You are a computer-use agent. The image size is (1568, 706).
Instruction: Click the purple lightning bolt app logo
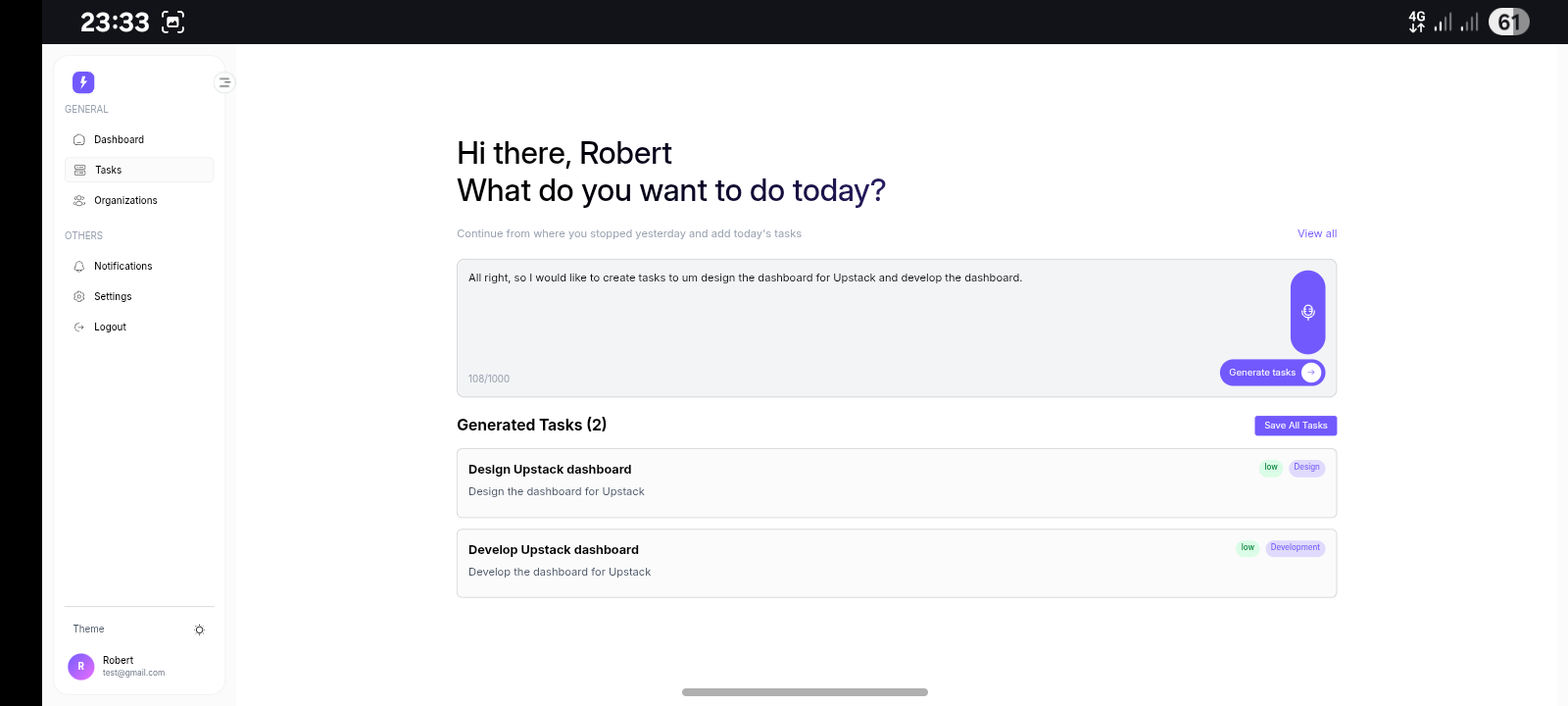[83, 82]
